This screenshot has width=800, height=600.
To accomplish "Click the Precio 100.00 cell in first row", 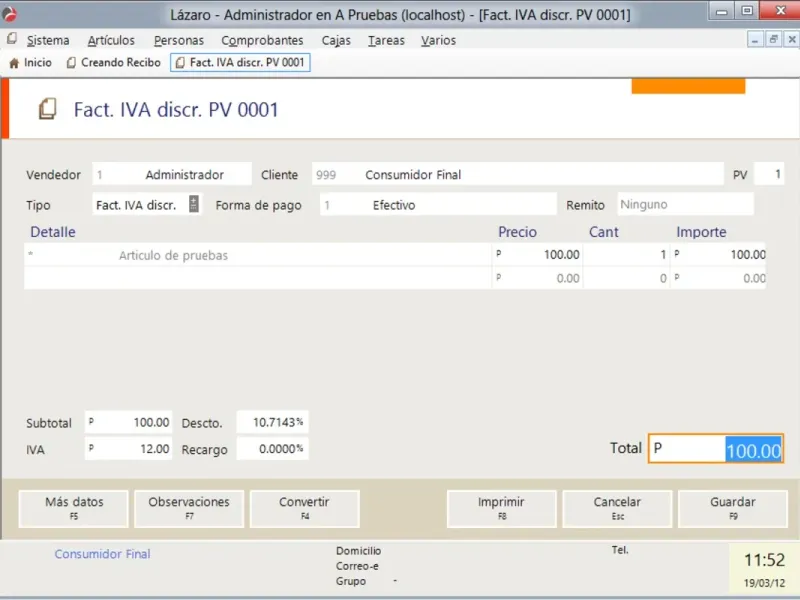I will [537, 255].
